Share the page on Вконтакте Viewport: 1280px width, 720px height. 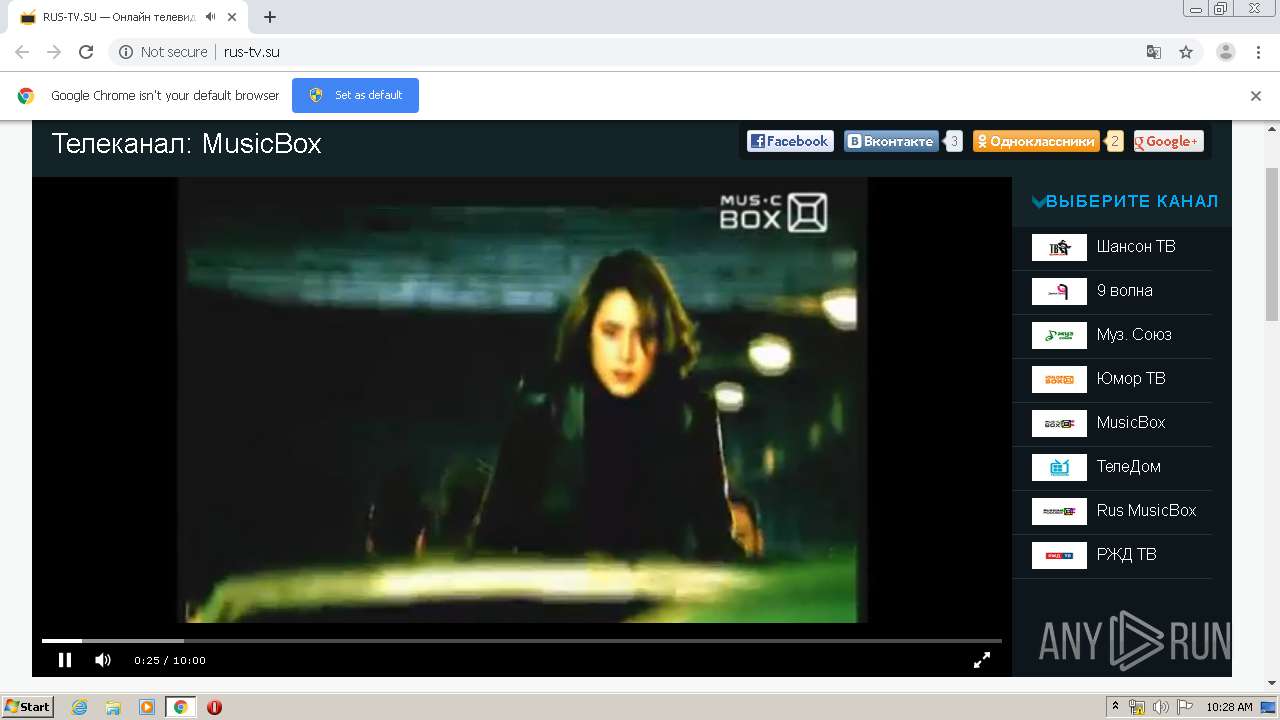(891, 141)
